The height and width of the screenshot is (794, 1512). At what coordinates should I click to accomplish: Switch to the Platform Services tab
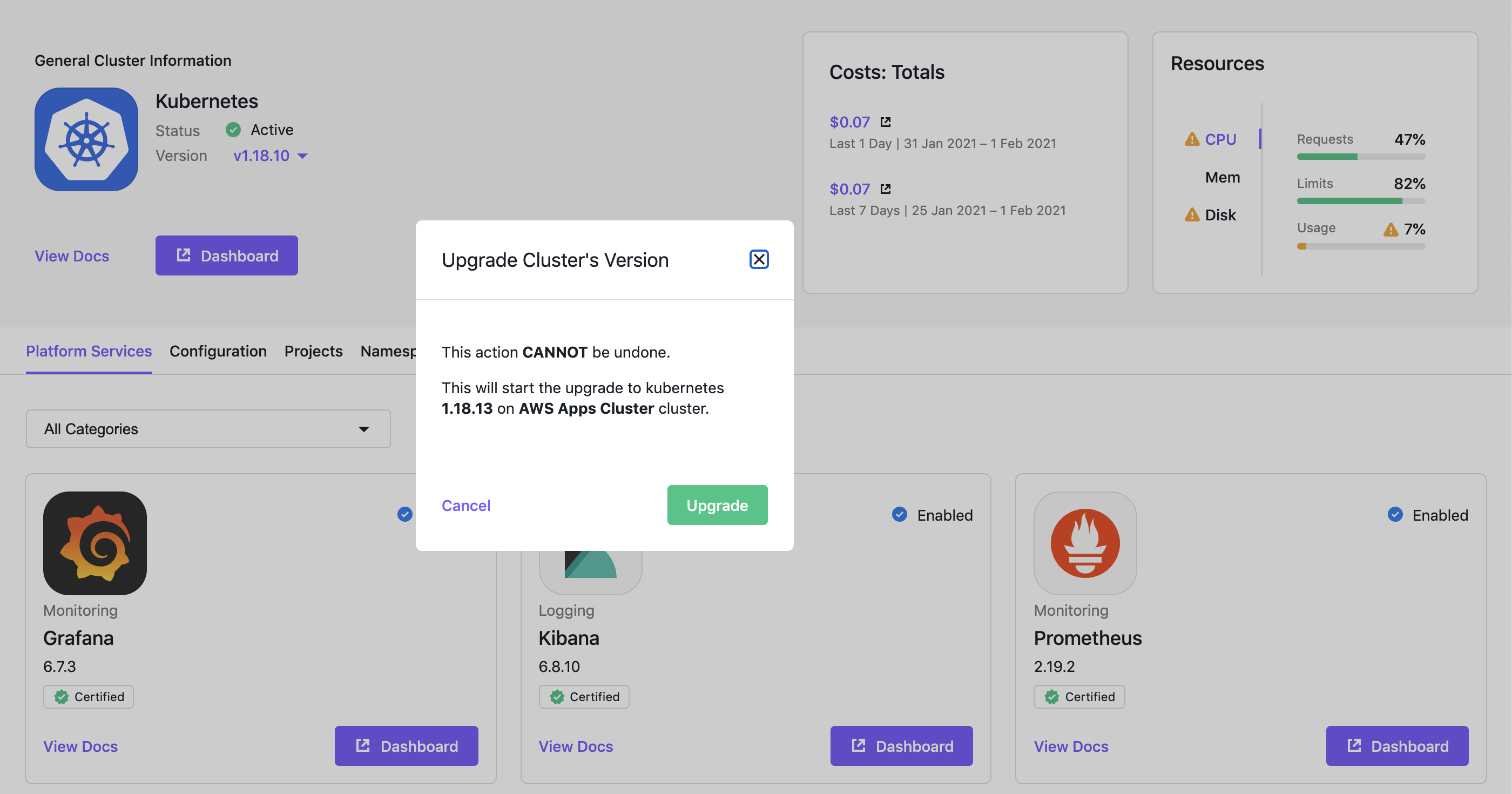tap(89, 351)
